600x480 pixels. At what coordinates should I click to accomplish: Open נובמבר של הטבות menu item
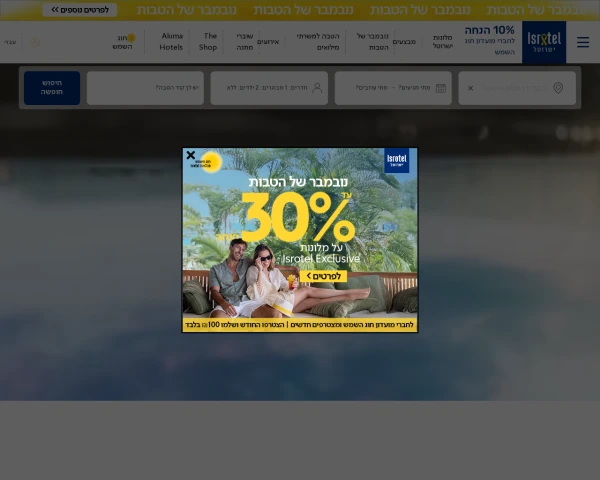tap(373, 42)
